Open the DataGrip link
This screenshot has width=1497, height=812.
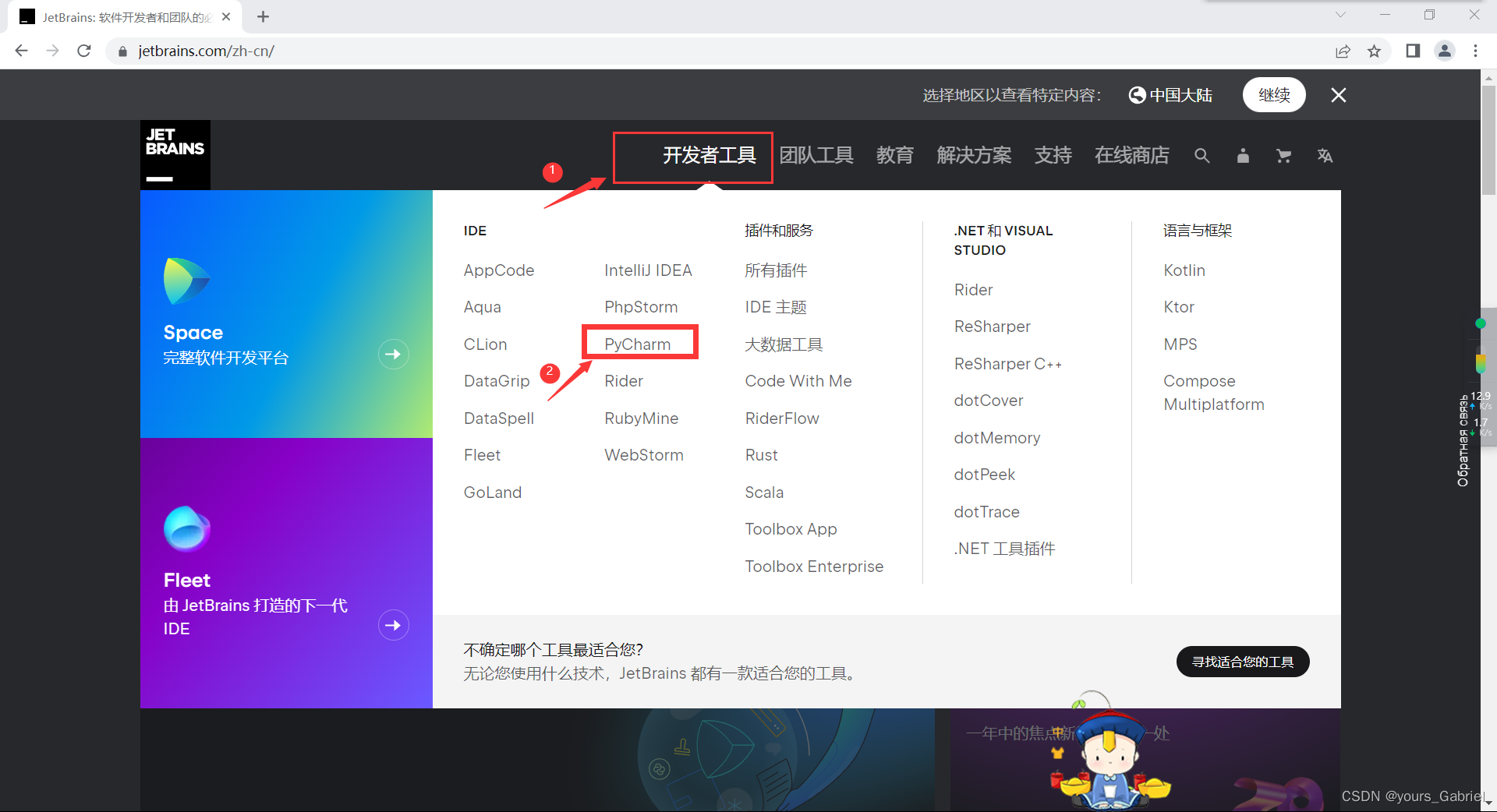(497, 381)
